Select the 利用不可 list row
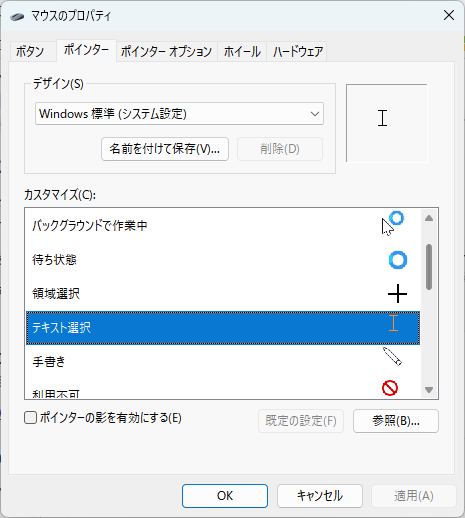Screen dimensions: 465x518 [x=223, y=389]
